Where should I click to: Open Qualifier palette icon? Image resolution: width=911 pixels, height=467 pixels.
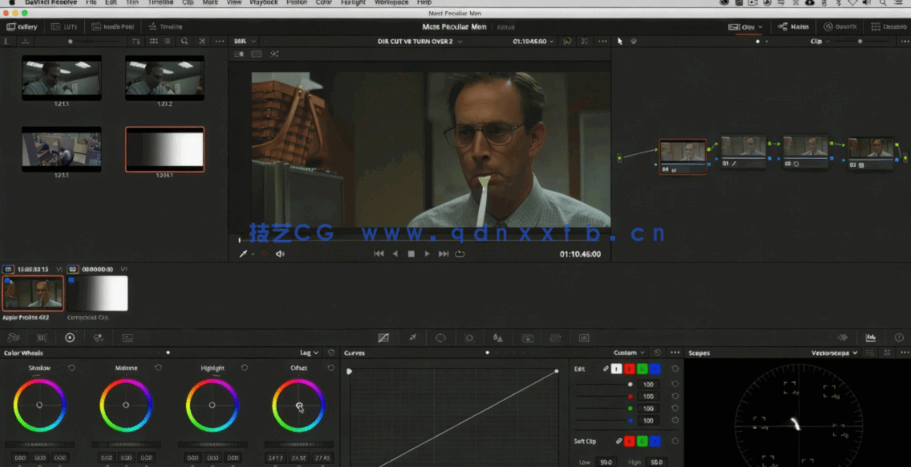coord(413,337)
